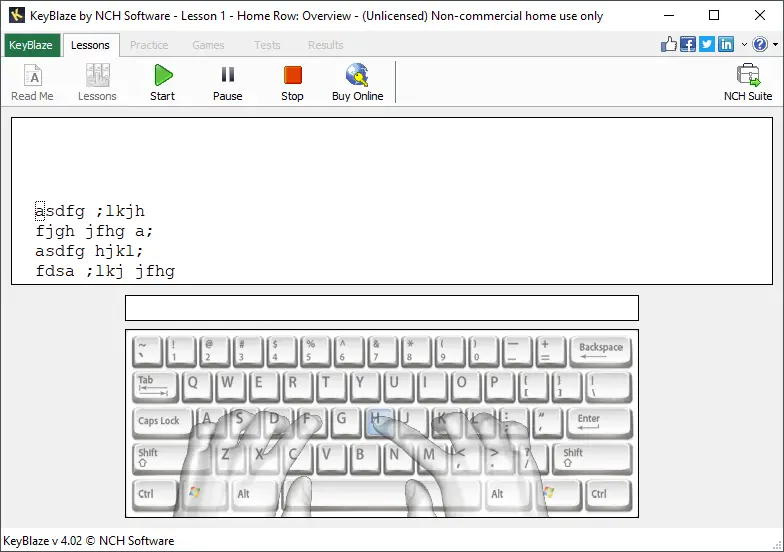Click lesson line 'asdfg hjkl;'
This screenshot has height=552, width=784.
[x=90, y=251]
